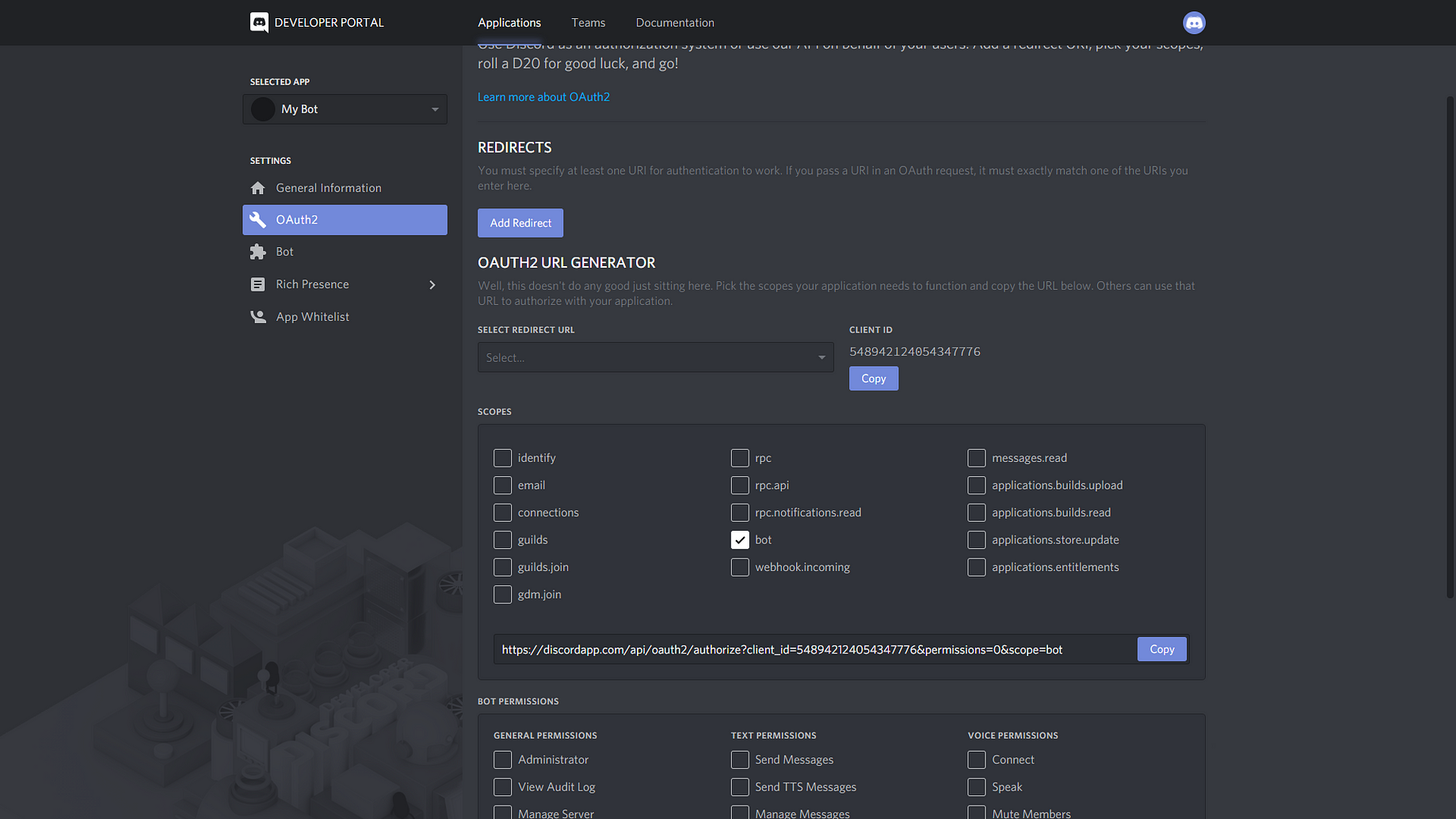The image size is (1456, 819).
Task: Uncheck the bot scope
Action: tap(740, 539)
